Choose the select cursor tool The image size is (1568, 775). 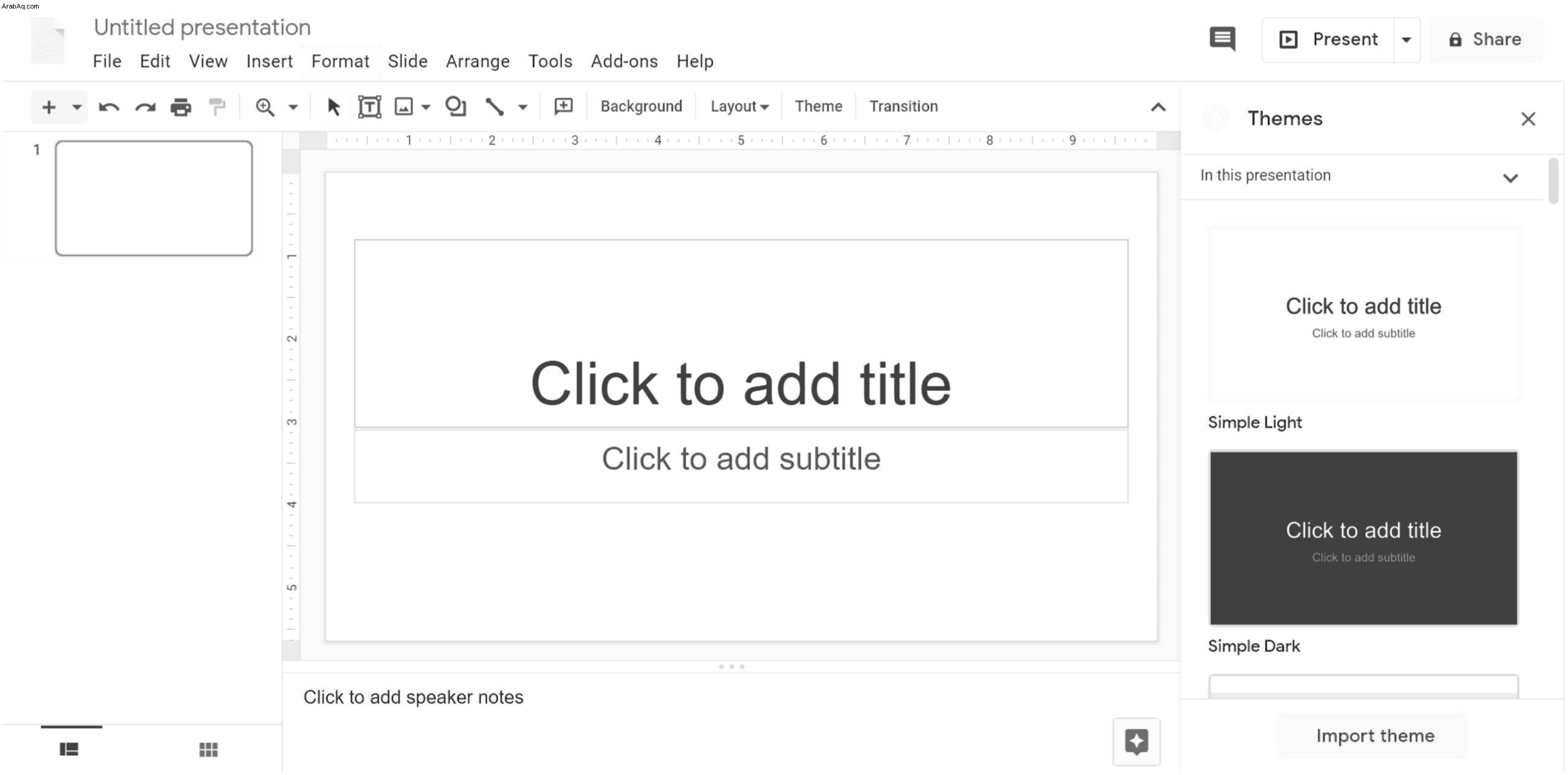click(x=333, y=107)
